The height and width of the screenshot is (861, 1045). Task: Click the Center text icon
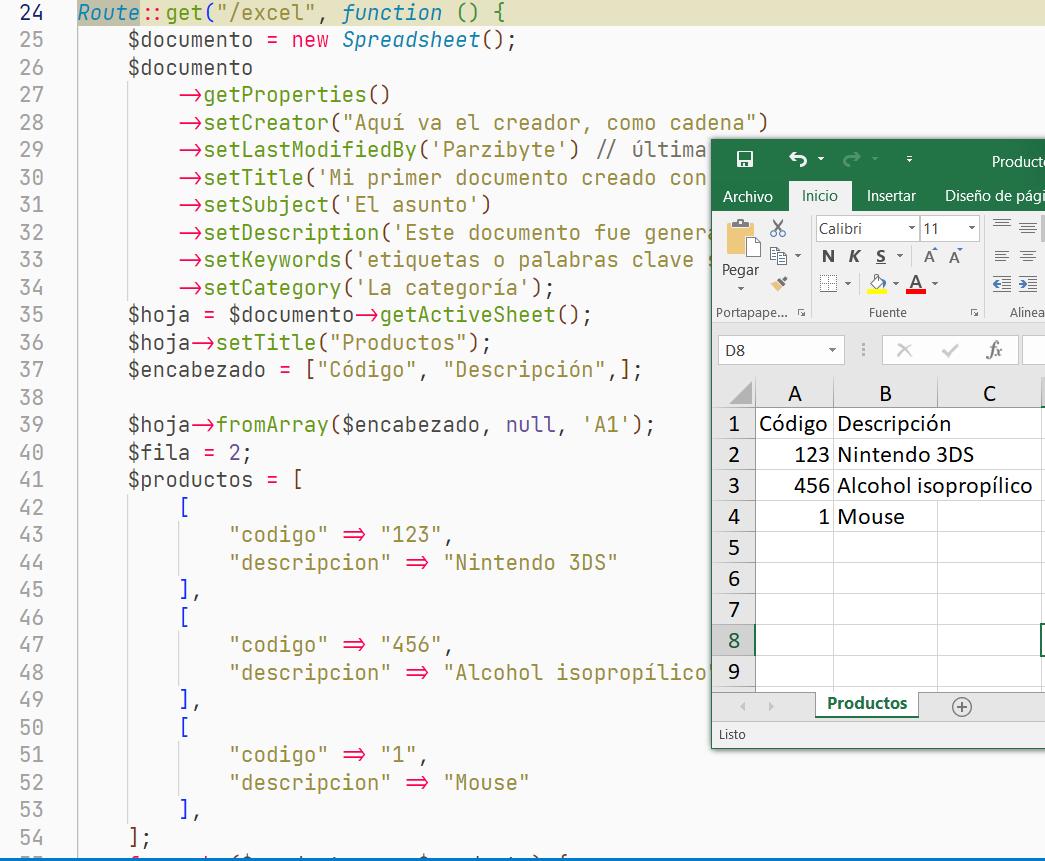coord(1028,256)
